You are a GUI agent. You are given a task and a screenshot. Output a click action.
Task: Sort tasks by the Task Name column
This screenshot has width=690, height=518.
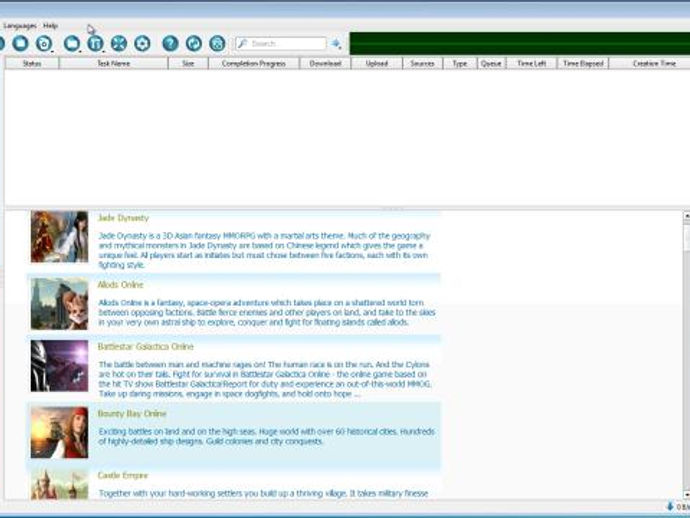click(114, 63)
